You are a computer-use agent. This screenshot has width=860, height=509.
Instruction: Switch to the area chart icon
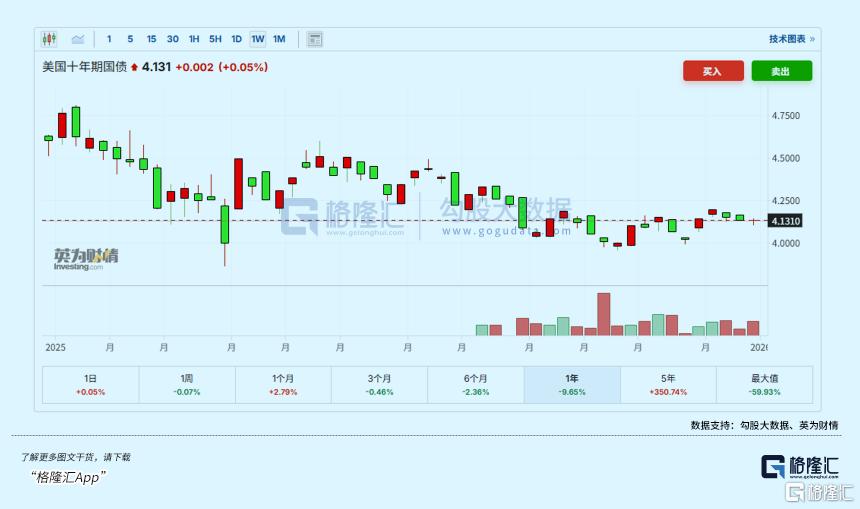[78, 39]
